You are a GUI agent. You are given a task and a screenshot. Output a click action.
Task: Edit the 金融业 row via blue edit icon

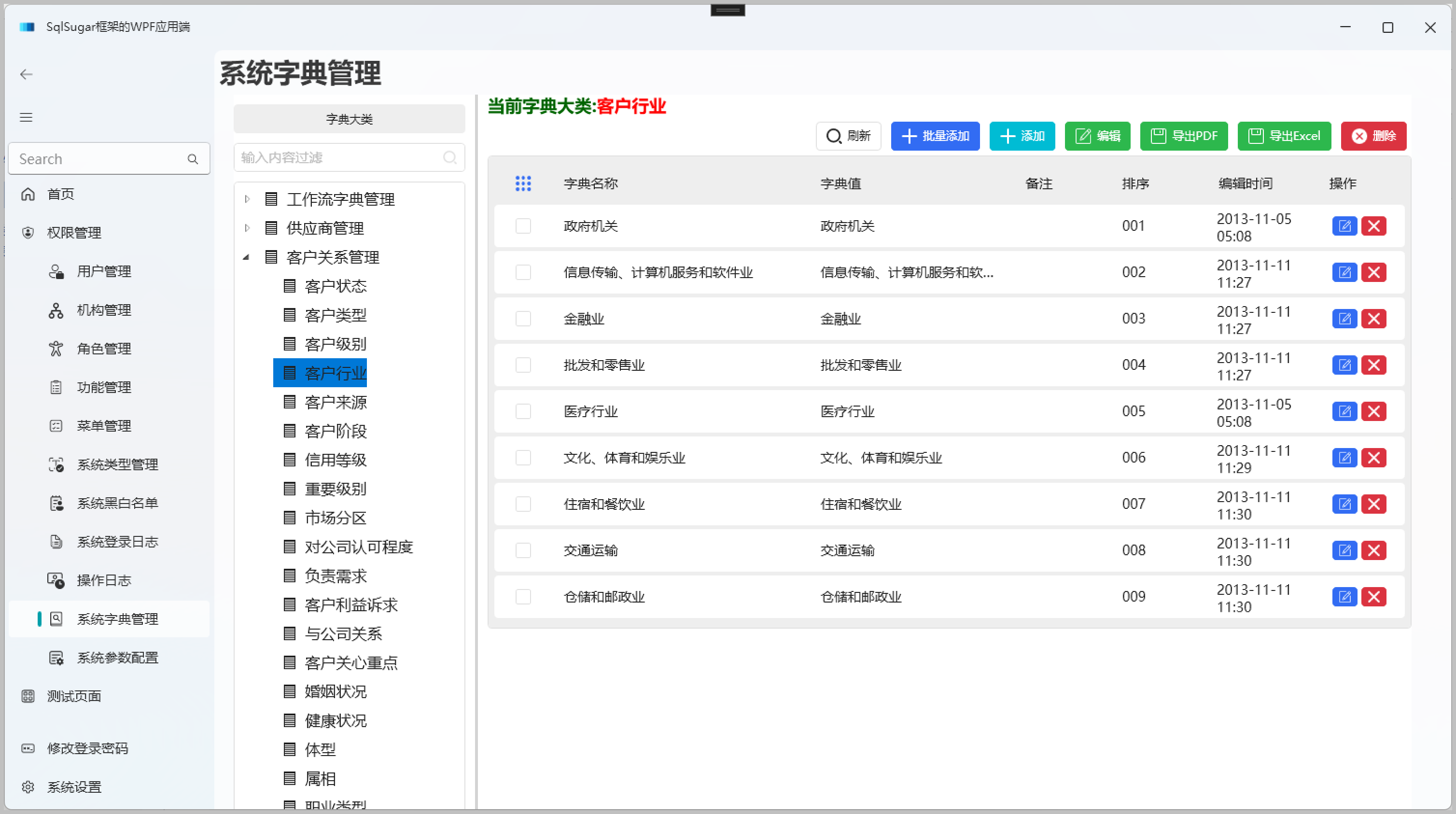(1344, 319)
